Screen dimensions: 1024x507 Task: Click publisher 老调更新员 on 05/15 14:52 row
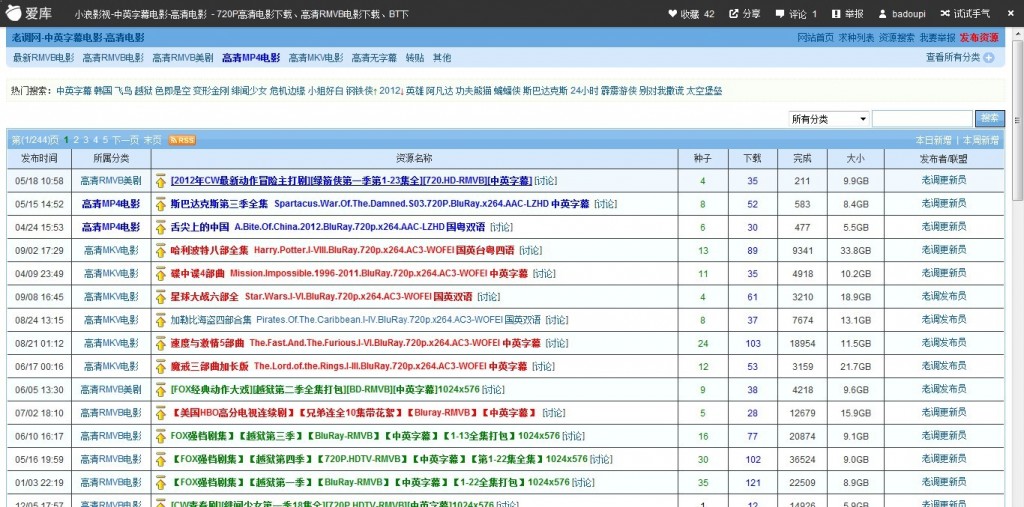pyautogui.click(x=944, y=204)
